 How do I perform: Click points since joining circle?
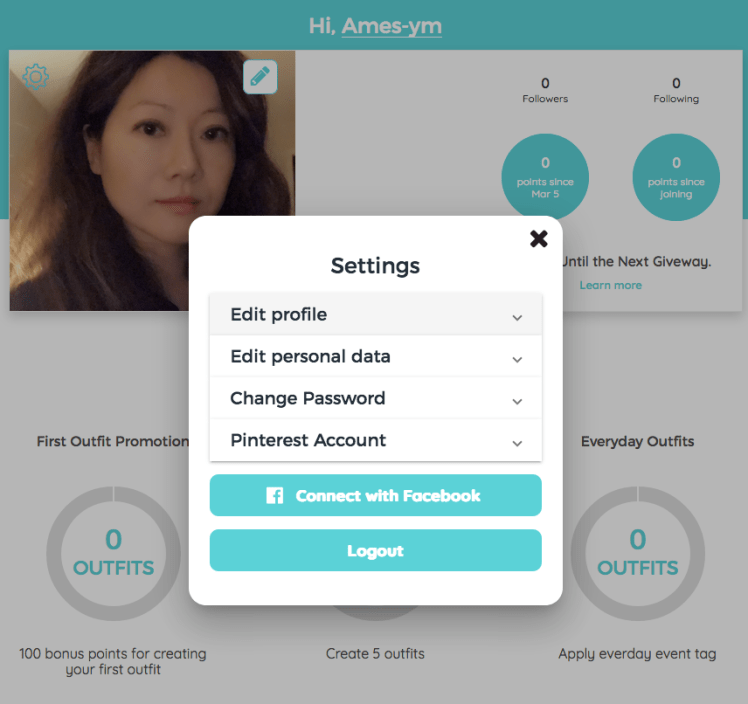pos(676,177)
